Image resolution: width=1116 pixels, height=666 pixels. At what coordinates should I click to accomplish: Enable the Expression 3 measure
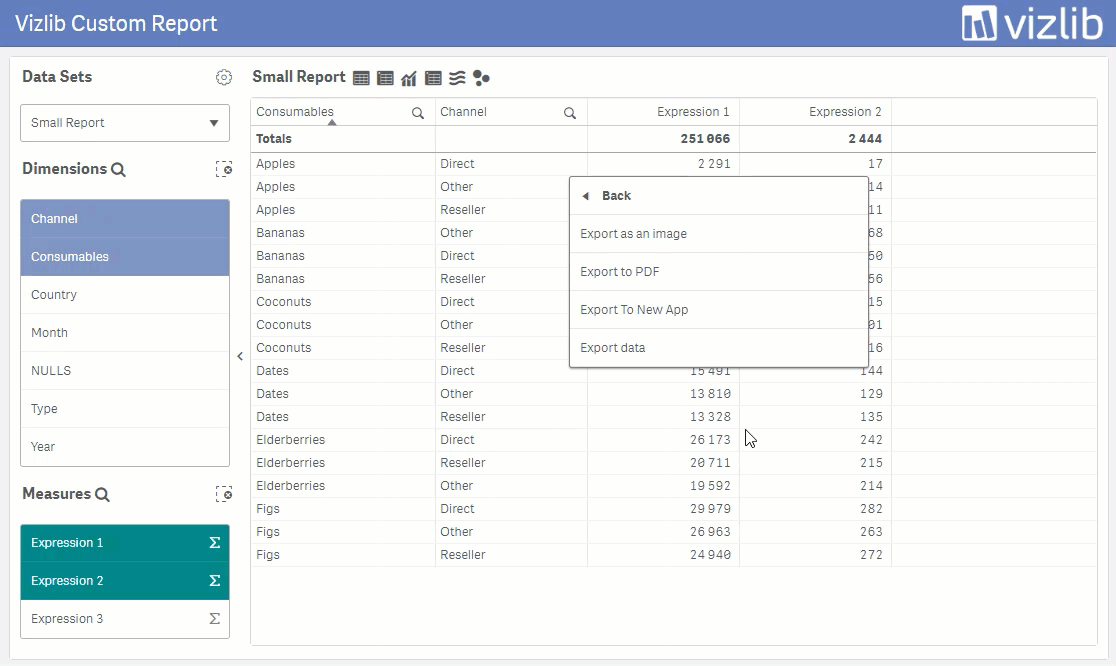125,618
